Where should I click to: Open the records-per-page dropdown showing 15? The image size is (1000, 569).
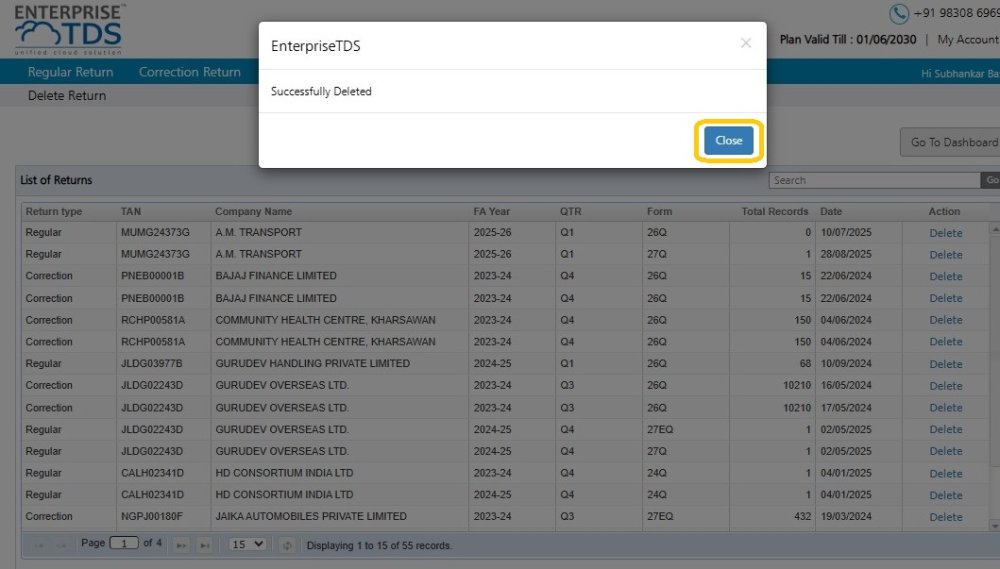click(247, 544)
